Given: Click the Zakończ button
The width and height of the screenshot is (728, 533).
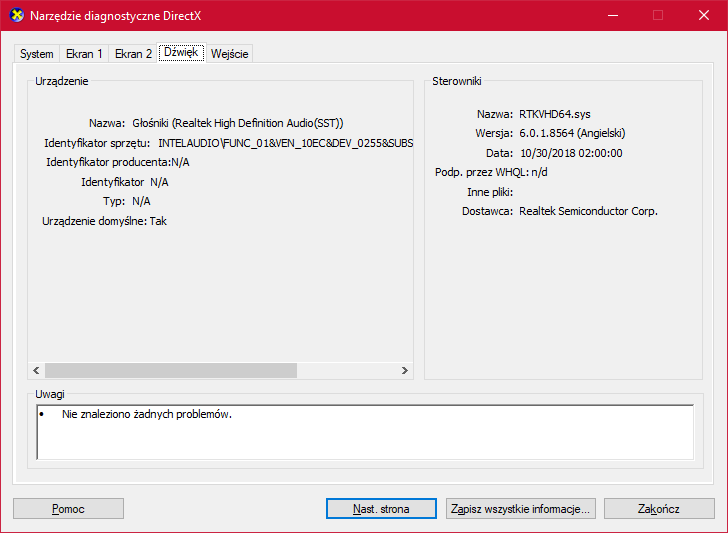Looking at the screenshot, I should [x=659, y=509].
